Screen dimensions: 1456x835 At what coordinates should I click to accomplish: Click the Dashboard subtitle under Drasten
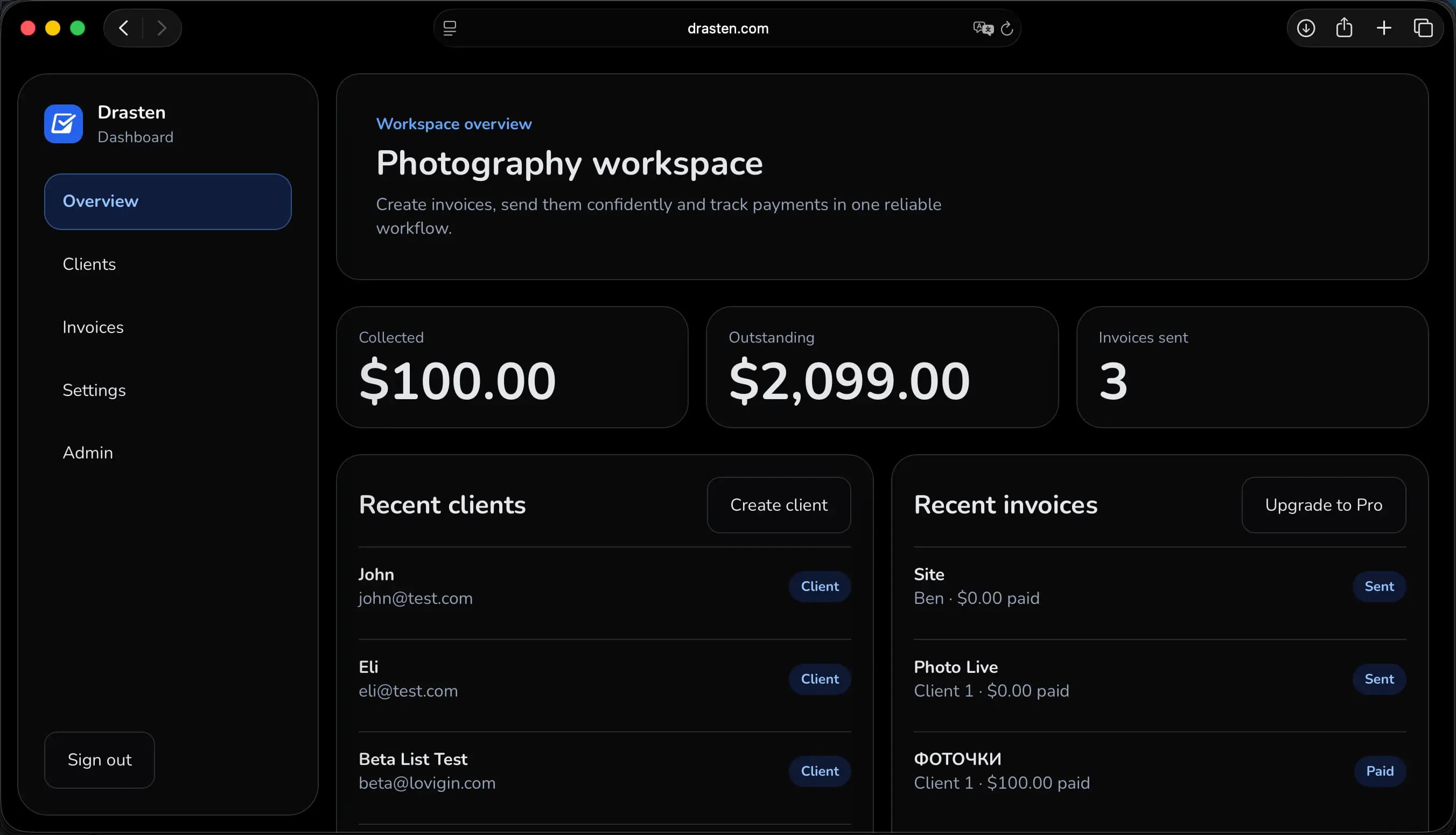[135, 137]
